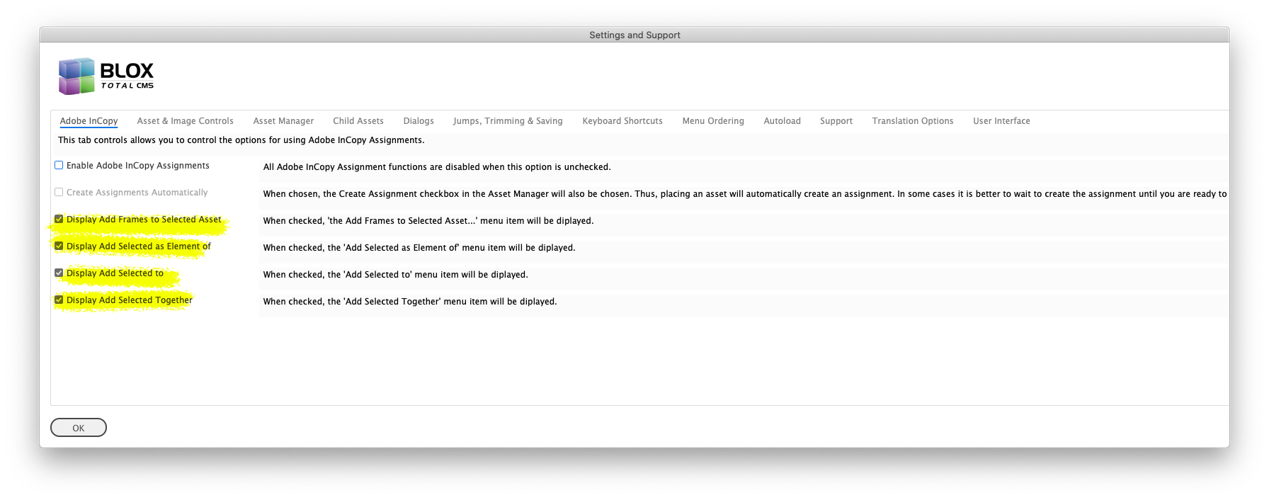Open the Translation Options tab
This screenshot has height=500, width=1269.
coord(912,121)
